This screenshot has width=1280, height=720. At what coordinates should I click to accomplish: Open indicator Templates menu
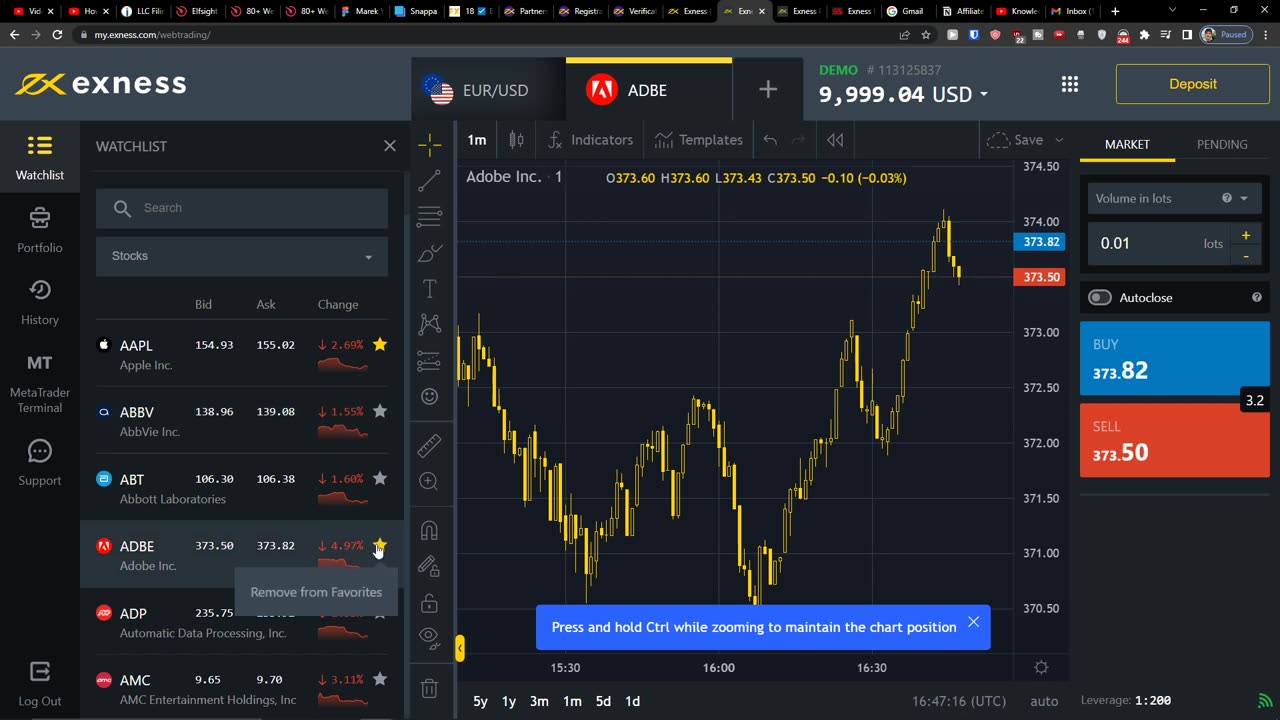(698, 140)
